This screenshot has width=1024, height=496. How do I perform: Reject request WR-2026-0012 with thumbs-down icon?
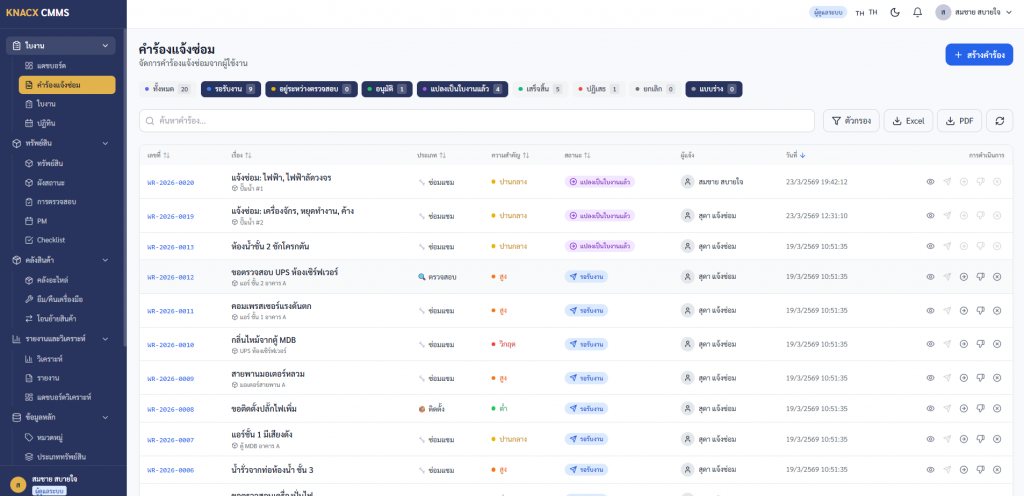pos(980,277)
